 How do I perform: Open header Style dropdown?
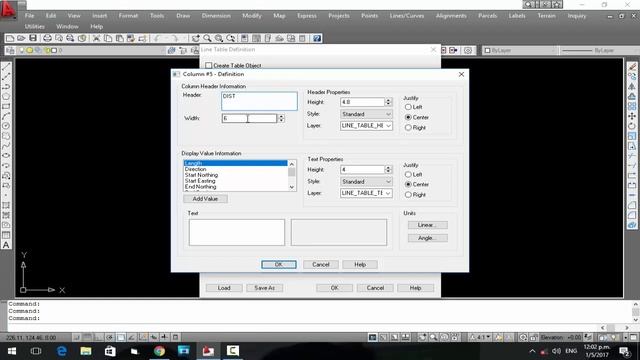click(x=366, y=114)
